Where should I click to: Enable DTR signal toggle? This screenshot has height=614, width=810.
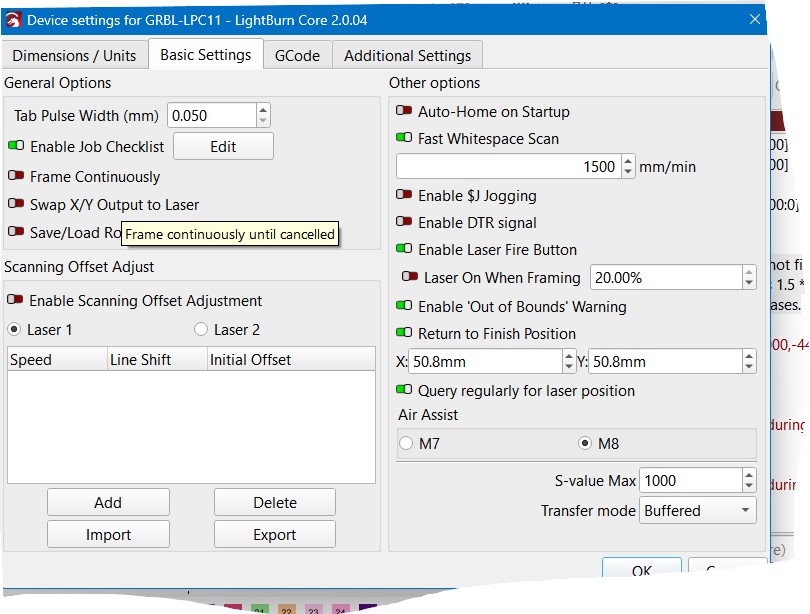click(404, 222)
